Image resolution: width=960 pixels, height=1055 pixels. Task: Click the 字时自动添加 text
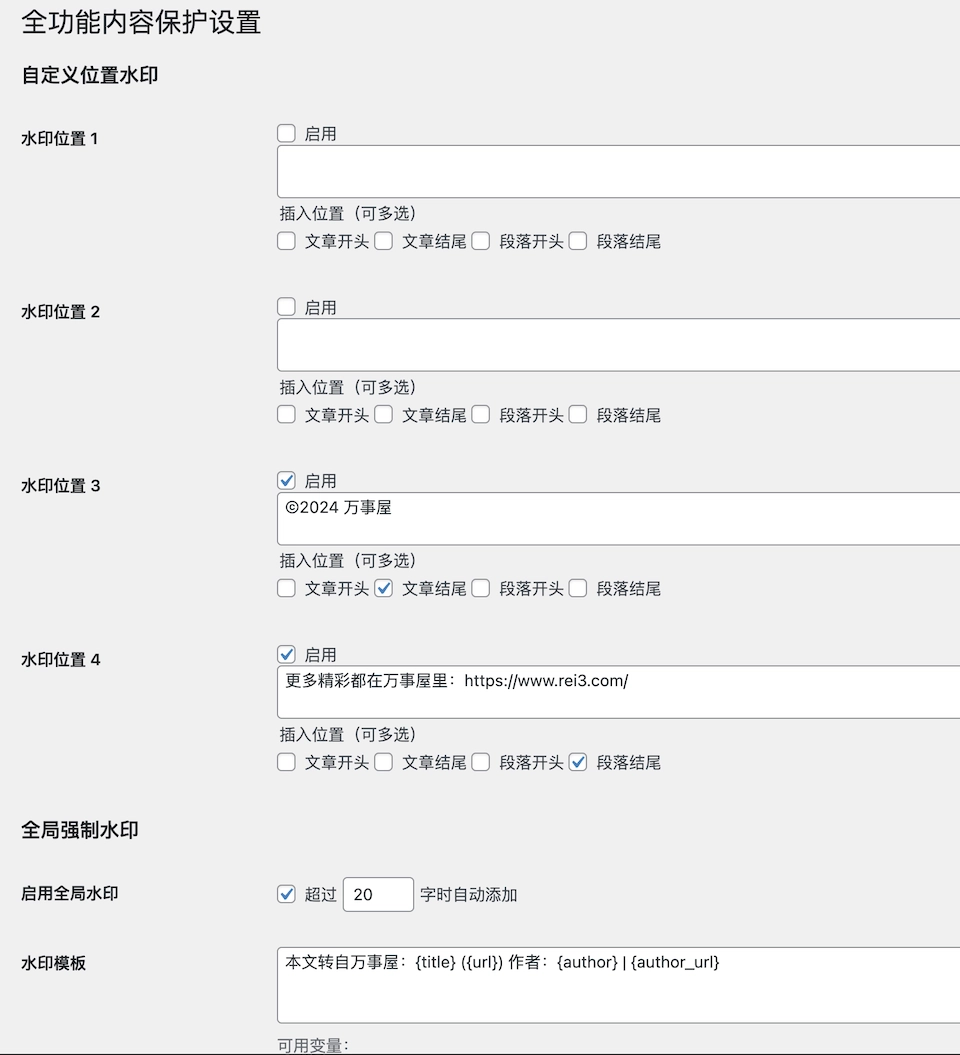coord(468,895)
